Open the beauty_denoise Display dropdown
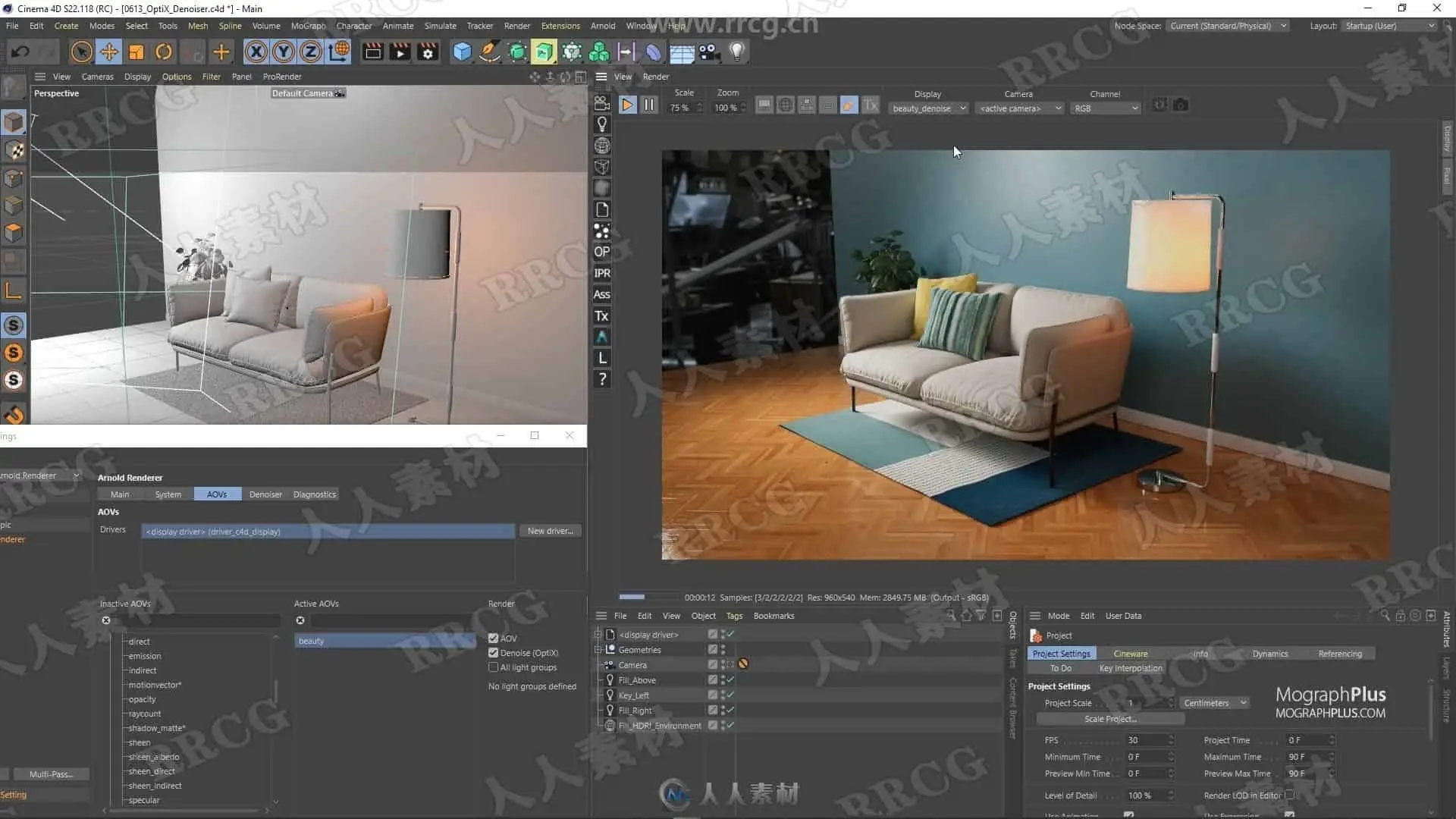 [929, 108]
